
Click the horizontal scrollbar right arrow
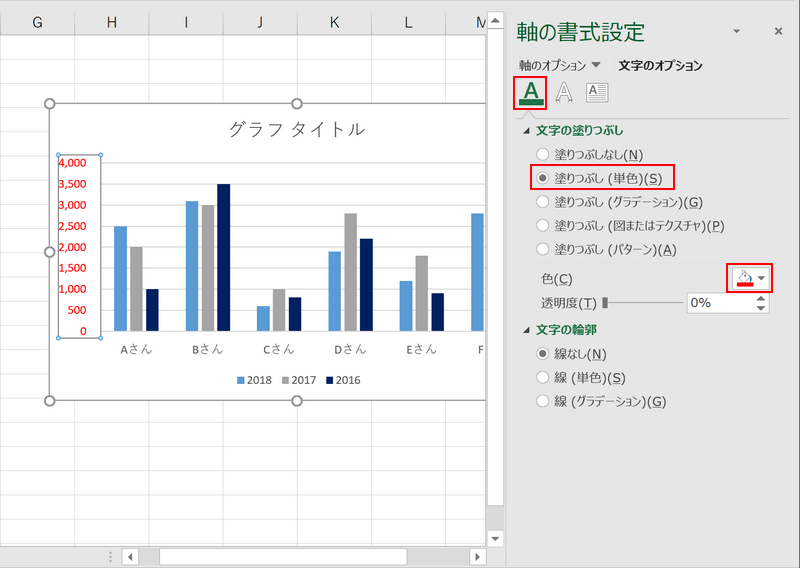click(478, 557)
